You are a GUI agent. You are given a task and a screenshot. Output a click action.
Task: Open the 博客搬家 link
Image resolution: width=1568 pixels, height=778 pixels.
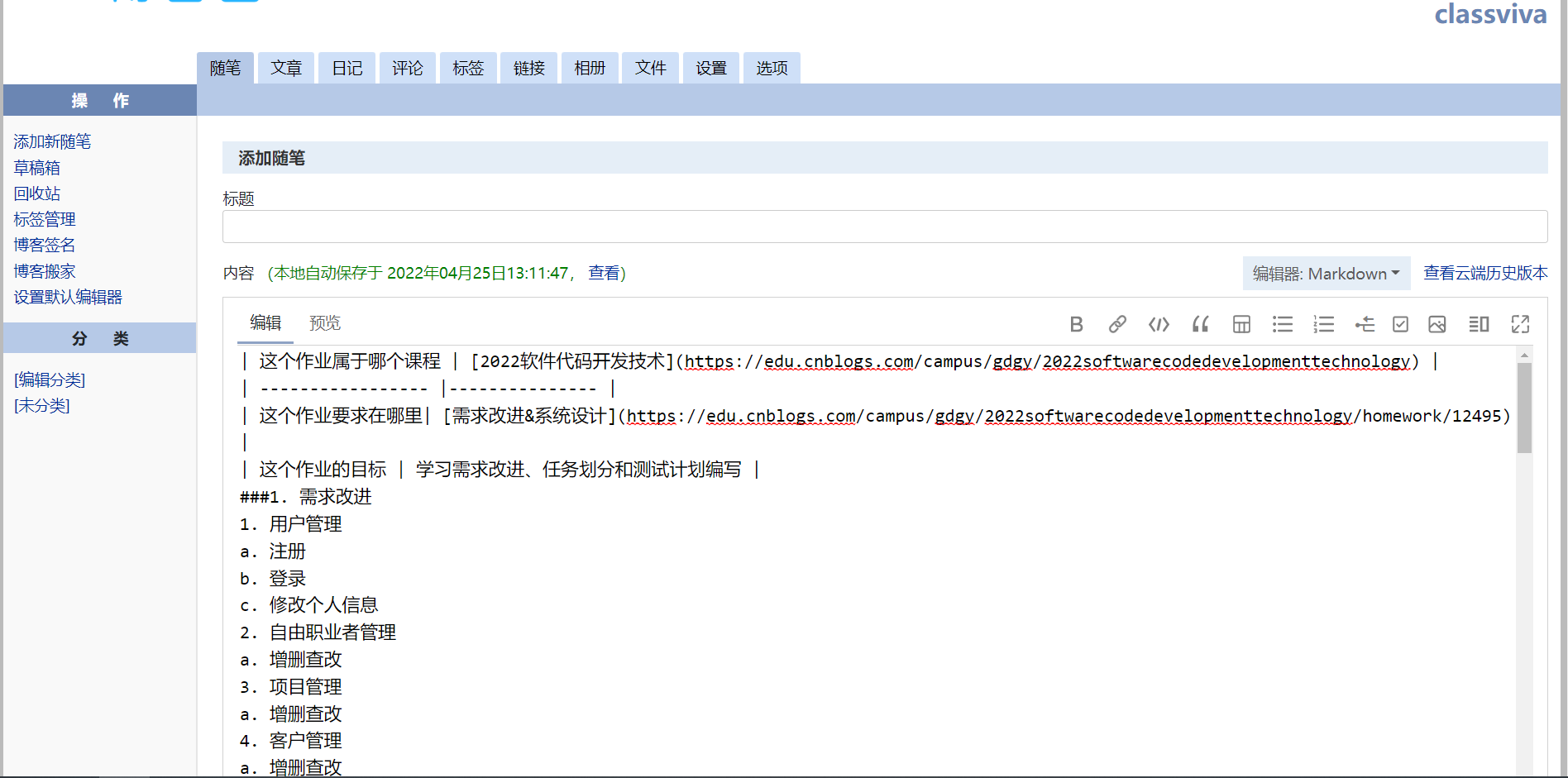[x=45, y=271]
